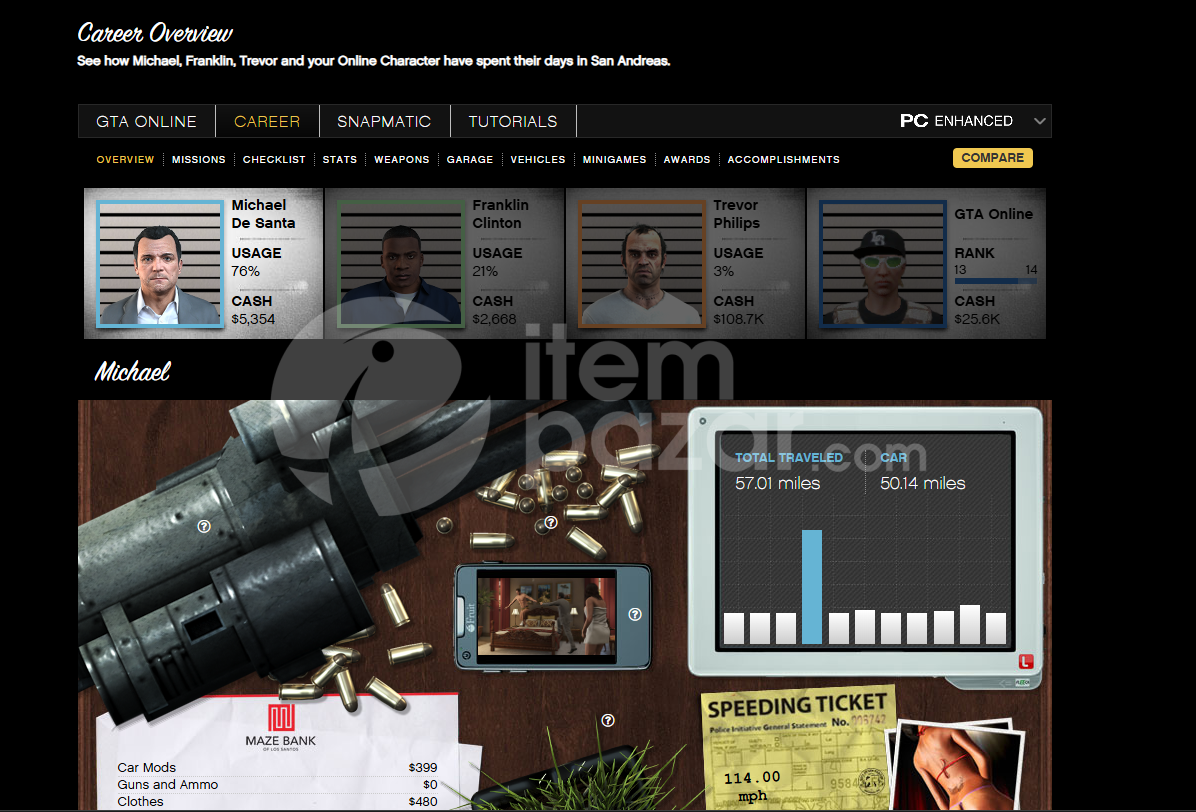Screen dimensions: 1196x812
Task: Click the "MAZE BANK" receipt title text
Action: (281, 740)
